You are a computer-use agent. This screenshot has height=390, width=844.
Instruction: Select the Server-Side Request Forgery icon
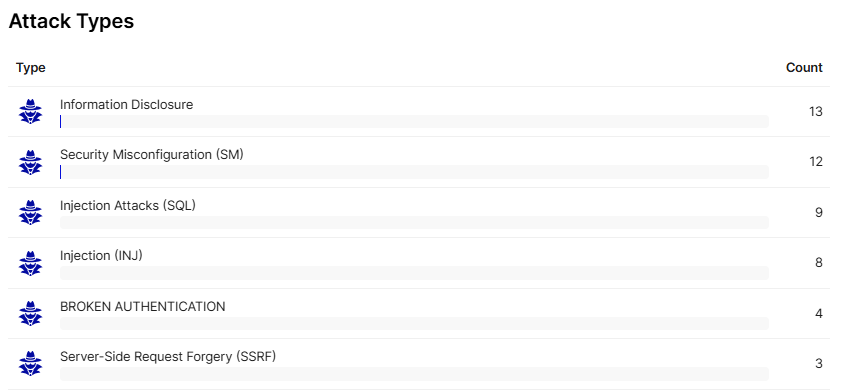(30, 364)
